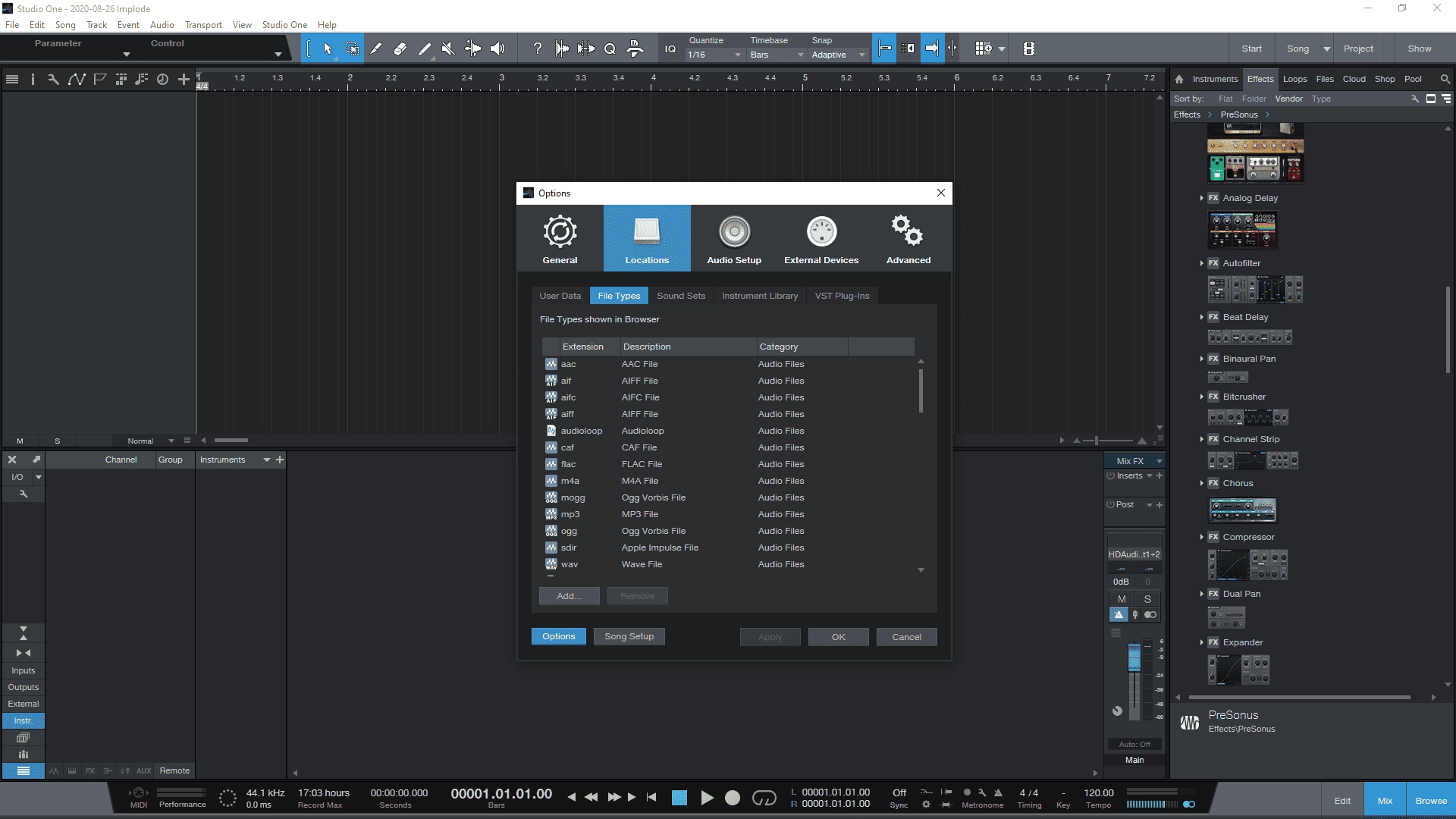Click the Stop transport button
The image size is (1456, 819).
coord(679,798)
